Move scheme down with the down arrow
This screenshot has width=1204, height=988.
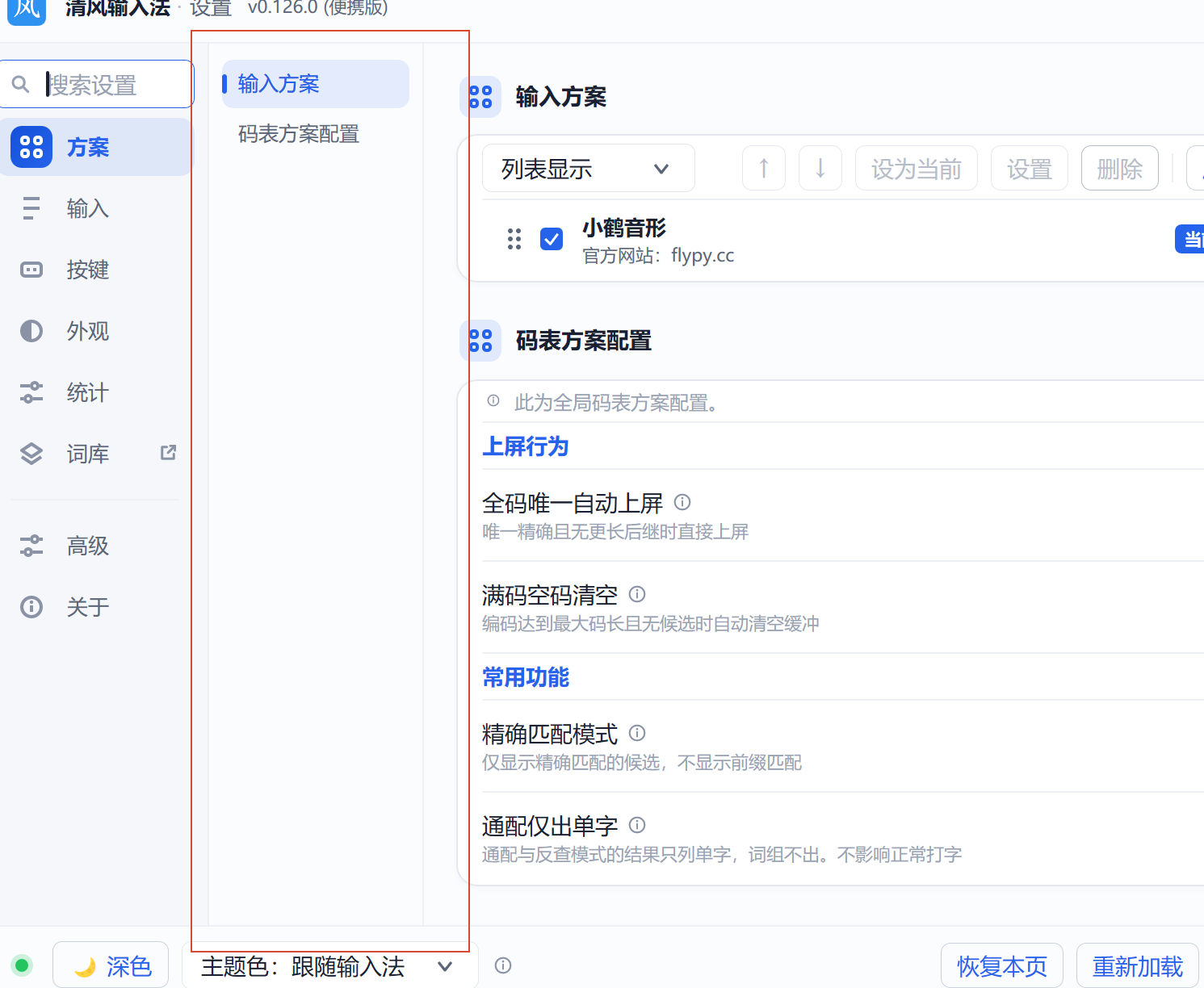coord(820,168)
